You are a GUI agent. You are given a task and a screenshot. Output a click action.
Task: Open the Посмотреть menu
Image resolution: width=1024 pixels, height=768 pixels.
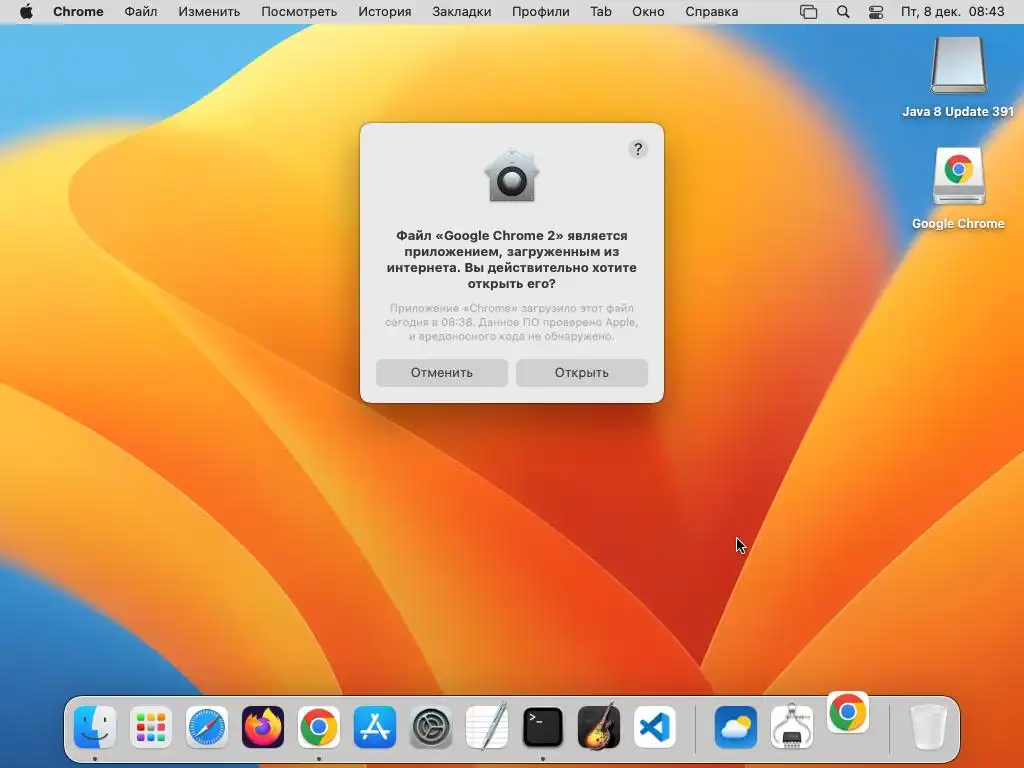[299, 12]
